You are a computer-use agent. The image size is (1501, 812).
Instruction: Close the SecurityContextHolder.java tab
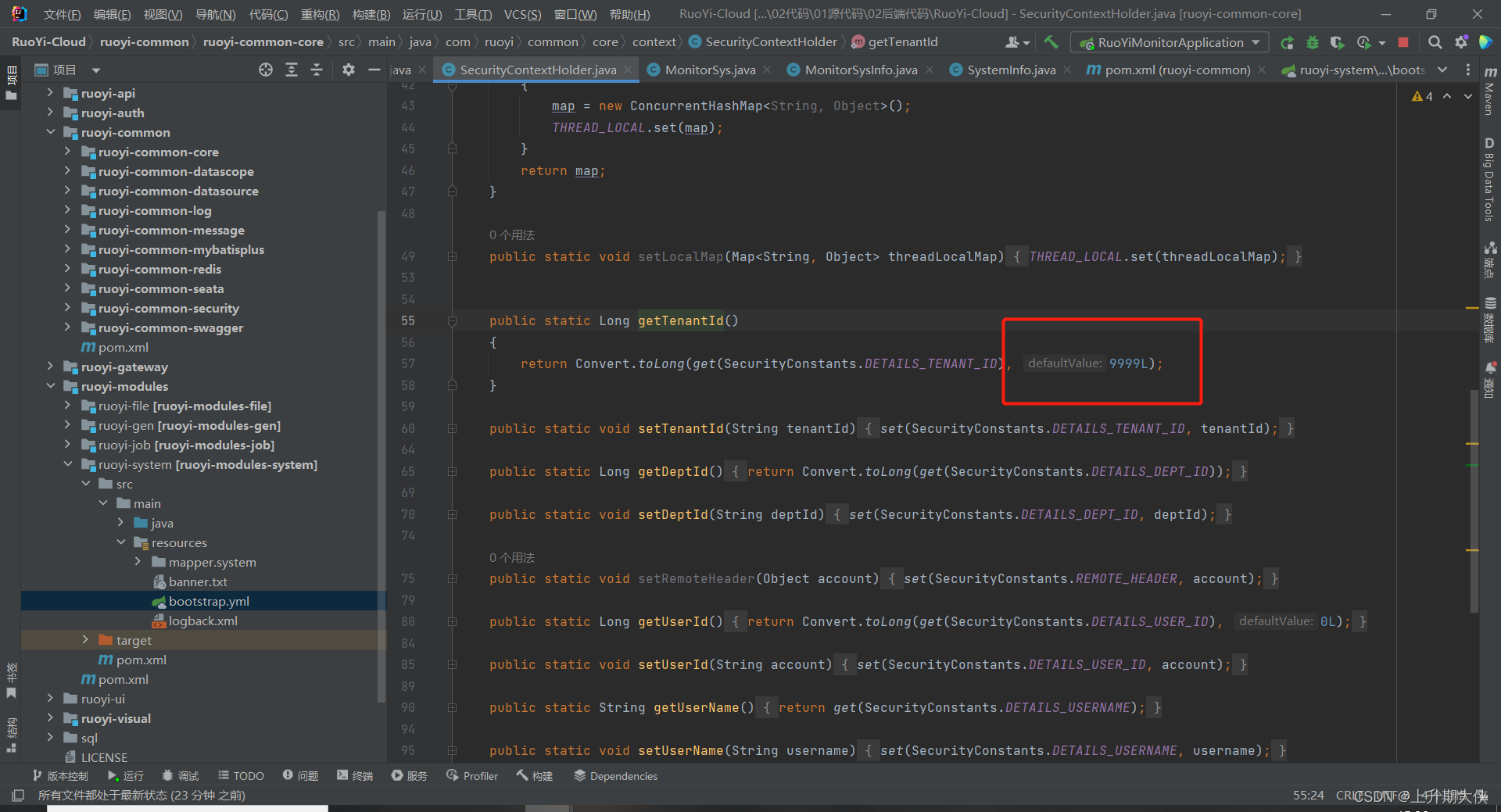(x=628, y=70)
